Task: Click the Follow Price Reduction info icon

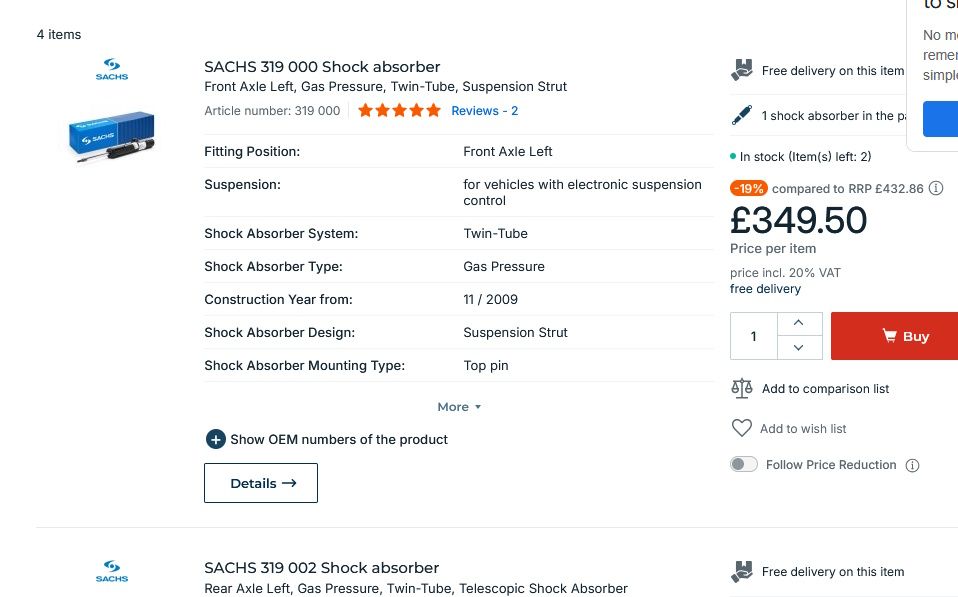Action: [912, 465]
